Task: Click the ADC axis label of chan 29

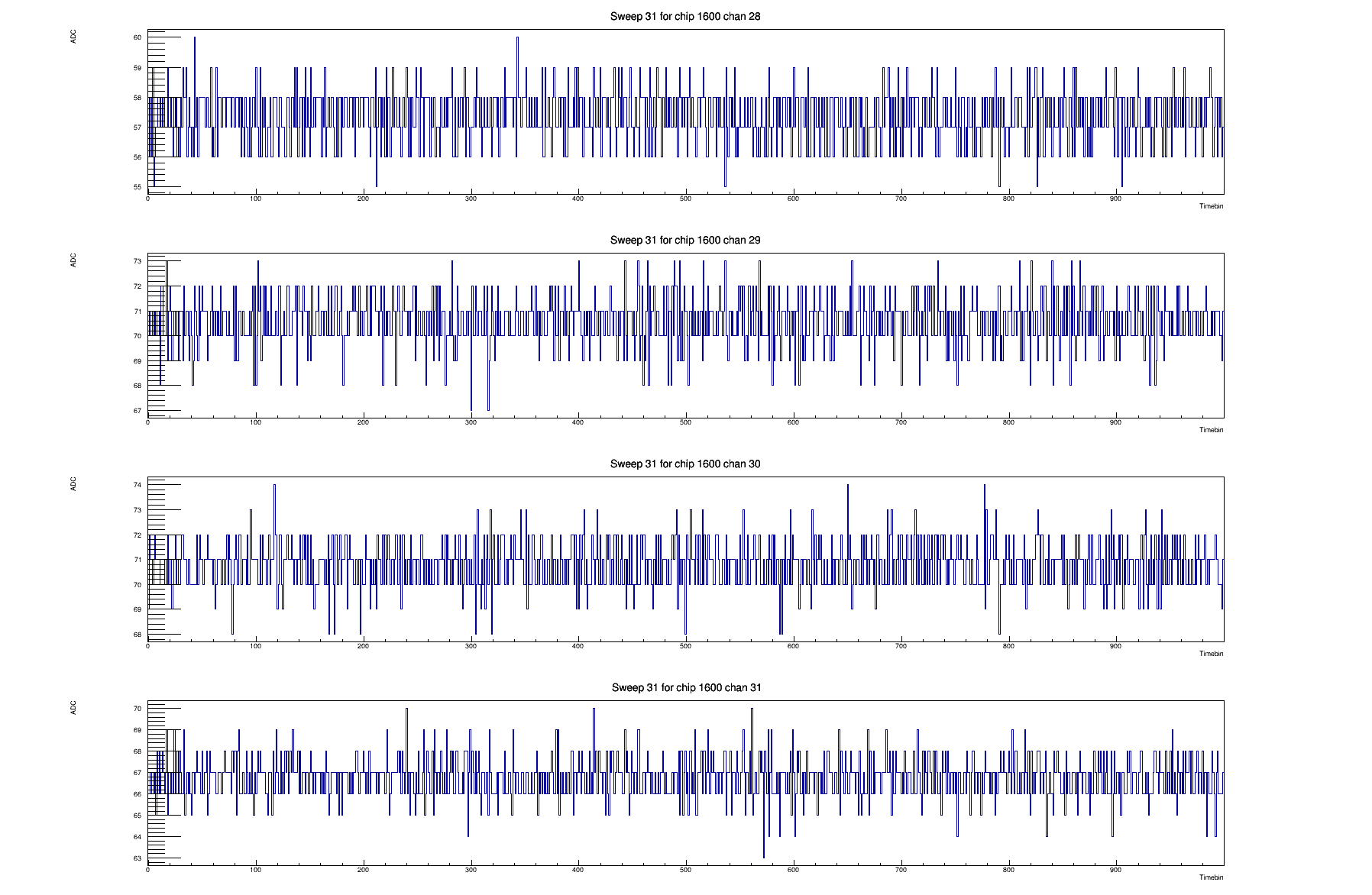Action: point(74,260)
